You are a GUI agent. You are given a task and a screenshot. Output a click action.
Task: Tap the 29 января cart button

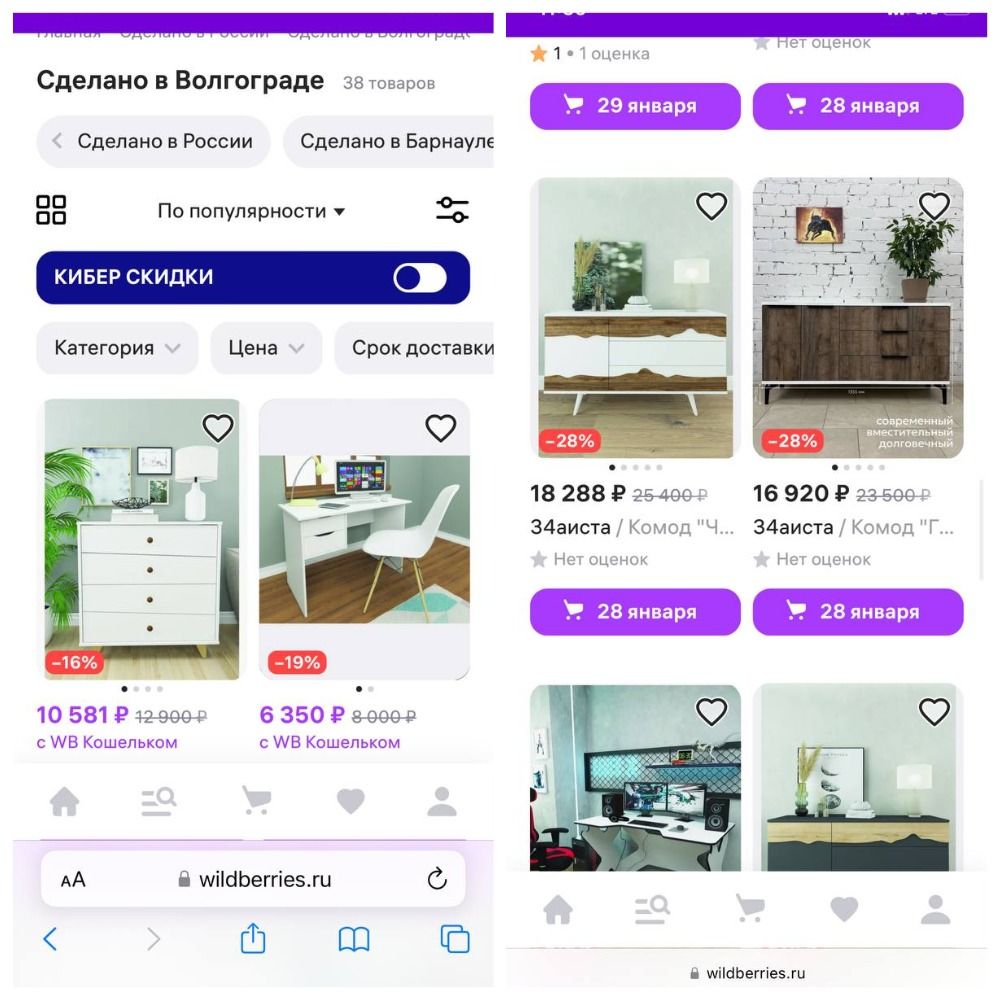coord(635,106)
